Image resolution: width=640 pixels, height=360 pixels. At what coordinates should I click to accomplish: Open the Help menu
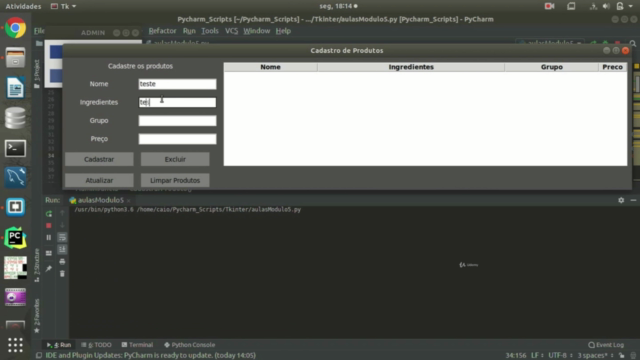283,31
